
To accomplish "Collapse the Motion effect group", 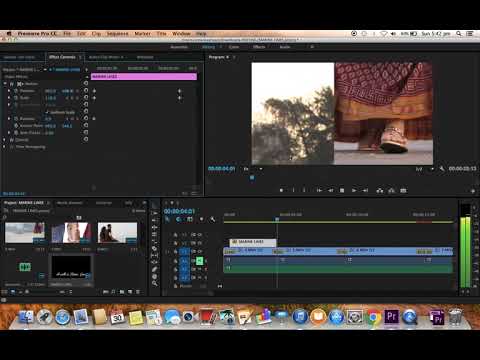I will [x=5, y=84].
